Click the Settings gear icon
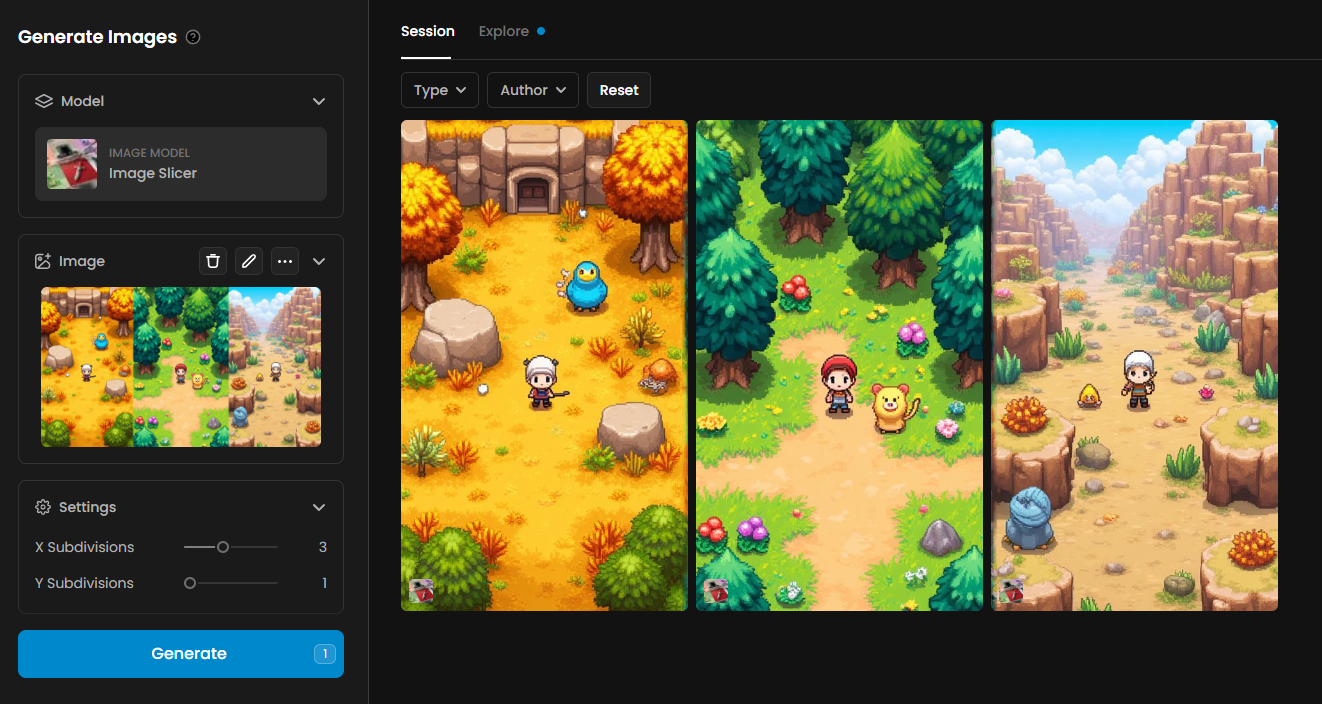The width and height of the screenshot is (1322, 704). (x=43, y=507)
